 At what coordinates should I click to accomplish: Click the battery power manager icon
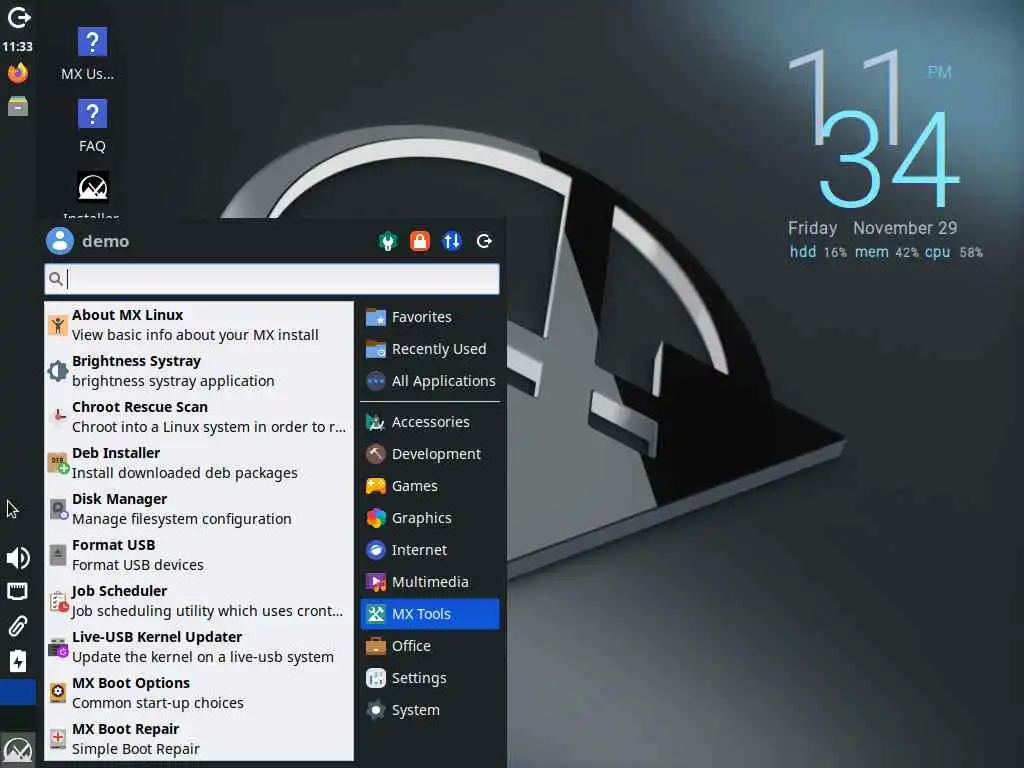(18, 661)
